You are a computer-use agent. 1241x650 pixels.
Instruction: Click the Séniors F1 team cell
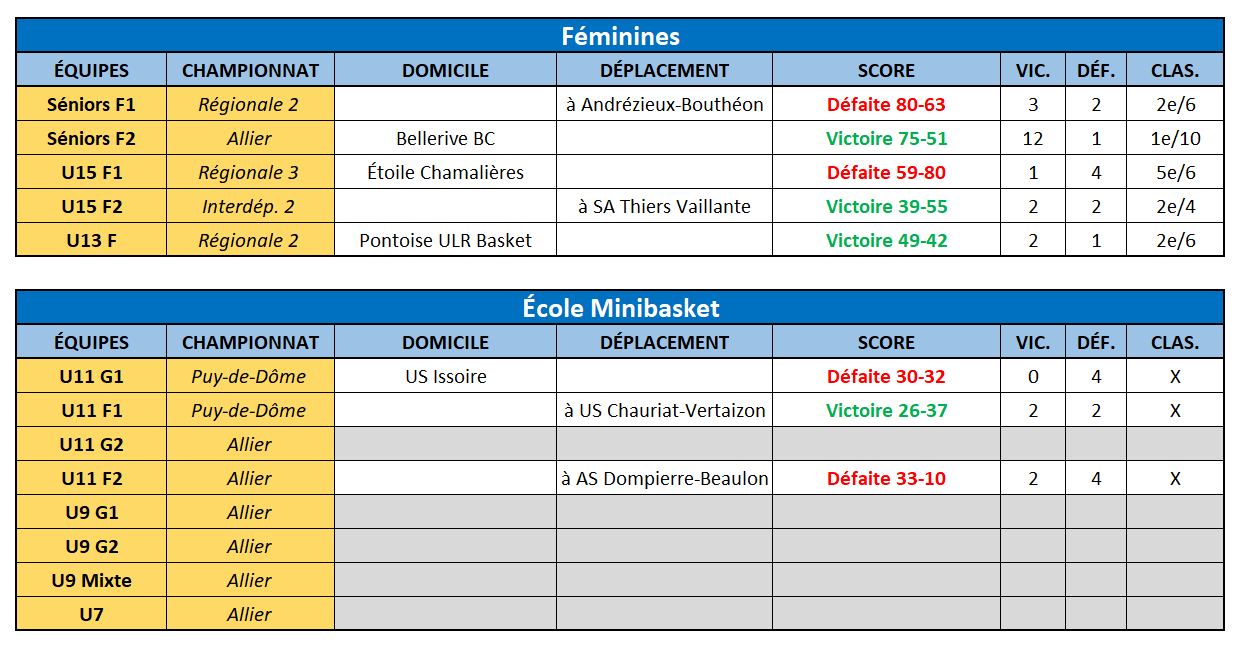(92, 104)
